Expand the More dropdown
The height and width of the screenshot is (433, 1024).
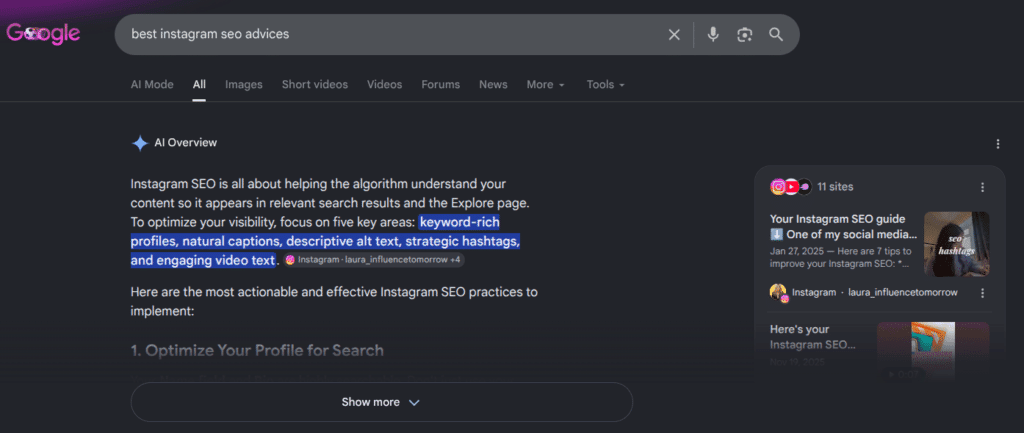coord(546,84)
